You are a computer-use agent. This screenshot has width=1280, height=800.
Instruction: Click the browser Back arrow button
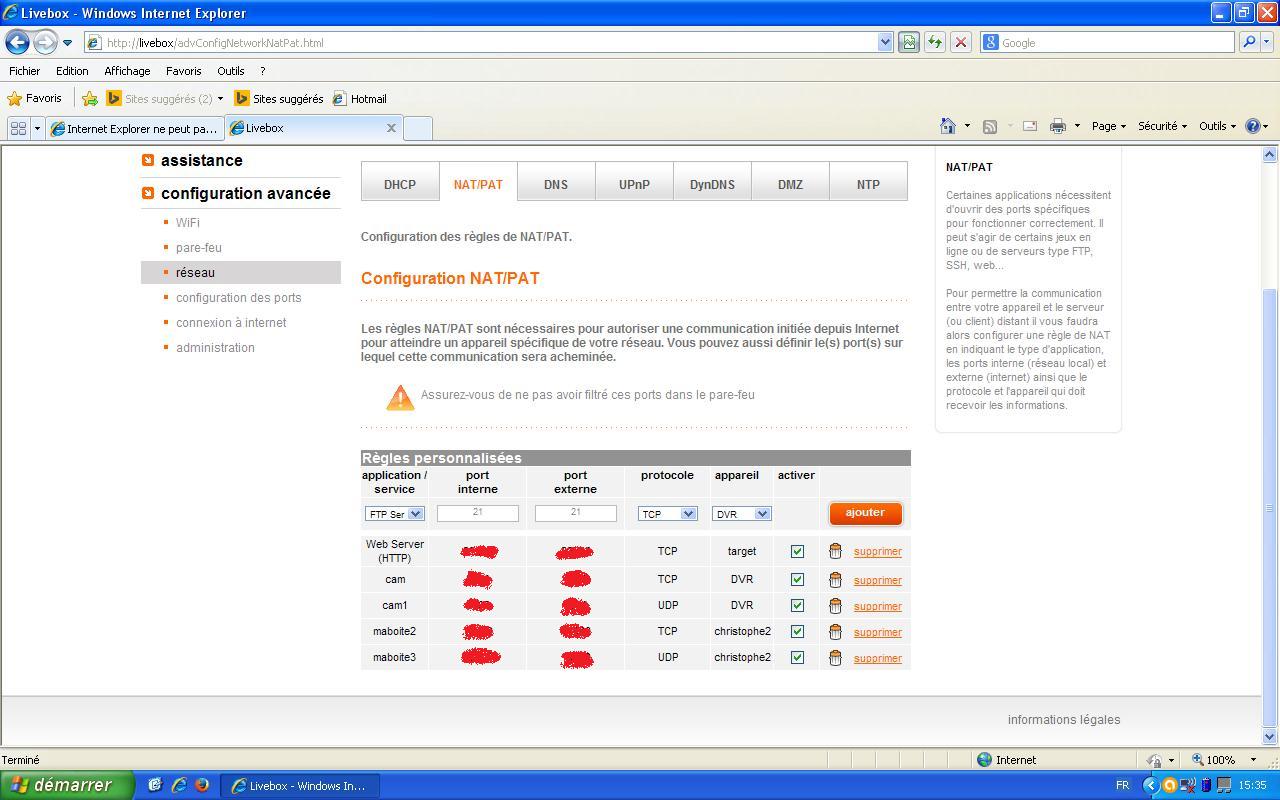[18, 43]
